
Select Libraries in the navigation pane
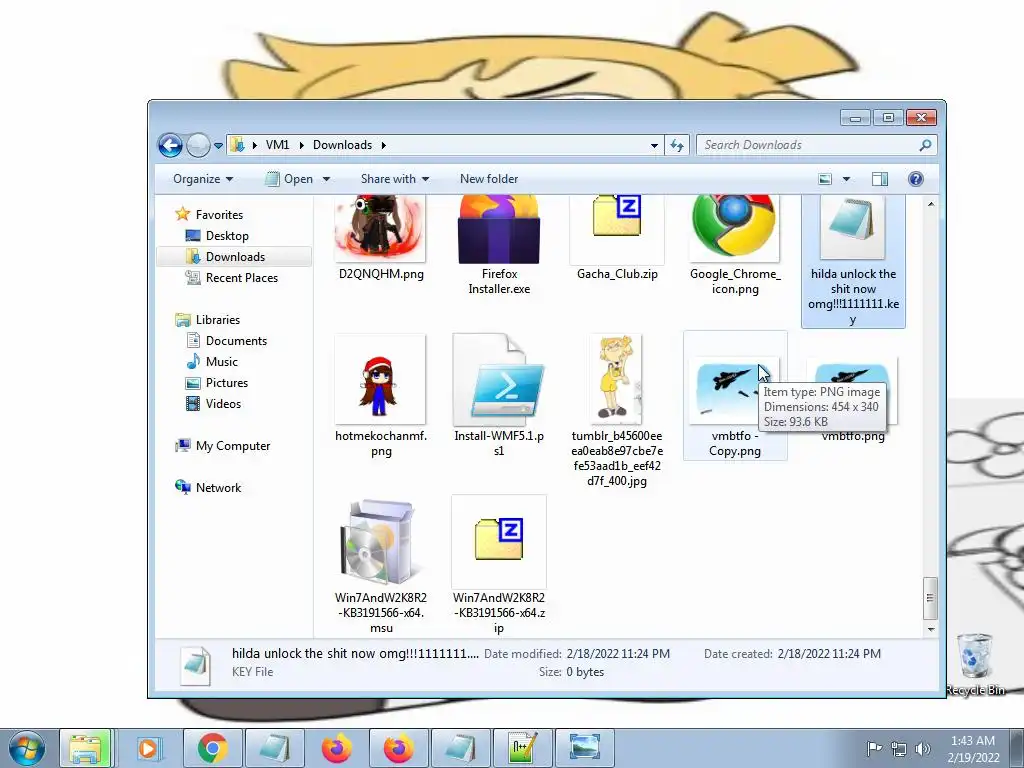click(x=217, y=319)
